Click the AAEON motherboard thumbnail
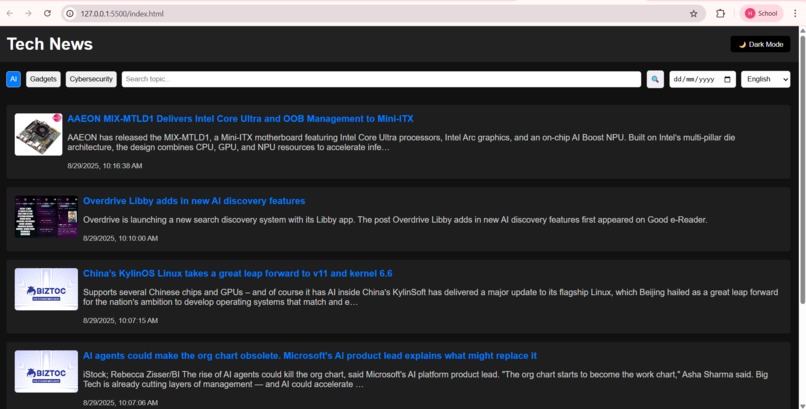Screen dimensions: 806x409 [39, 135]
